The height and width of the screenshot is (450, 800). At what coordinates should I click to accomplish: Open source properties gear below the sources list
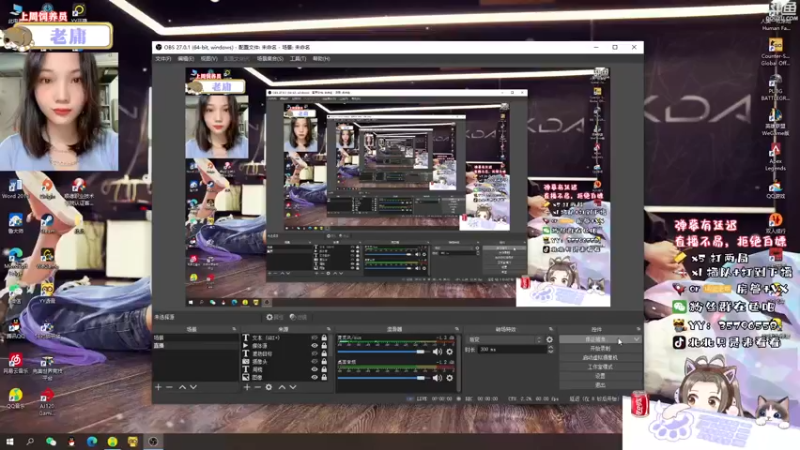point(269,387)
